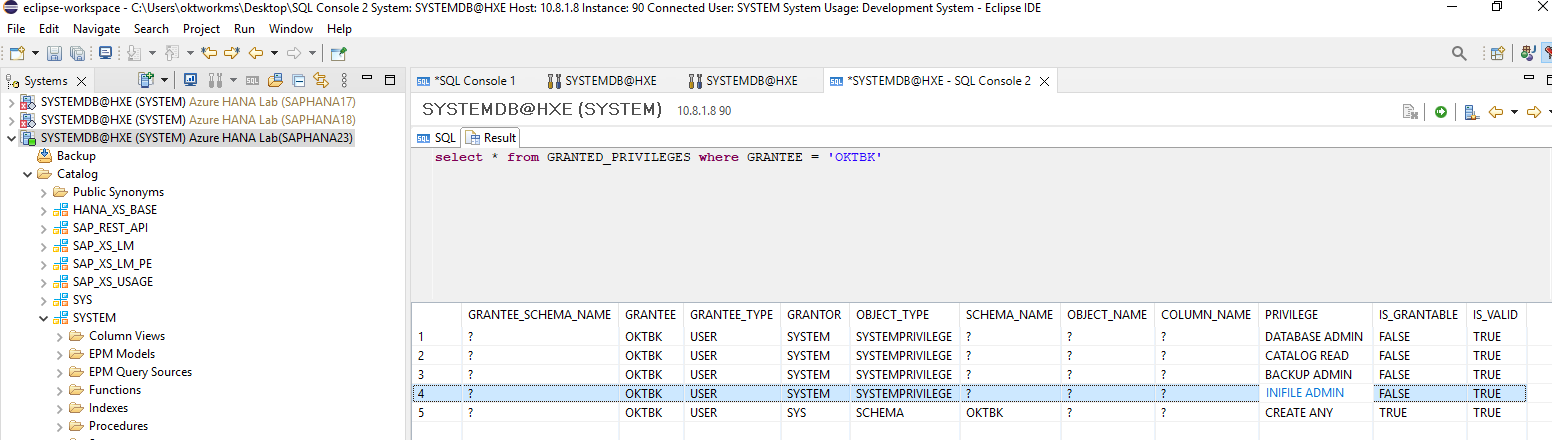The height and width of the screenshot is (440, 1552).
Task: Minimize the editor area
Action: point(1529,78)
